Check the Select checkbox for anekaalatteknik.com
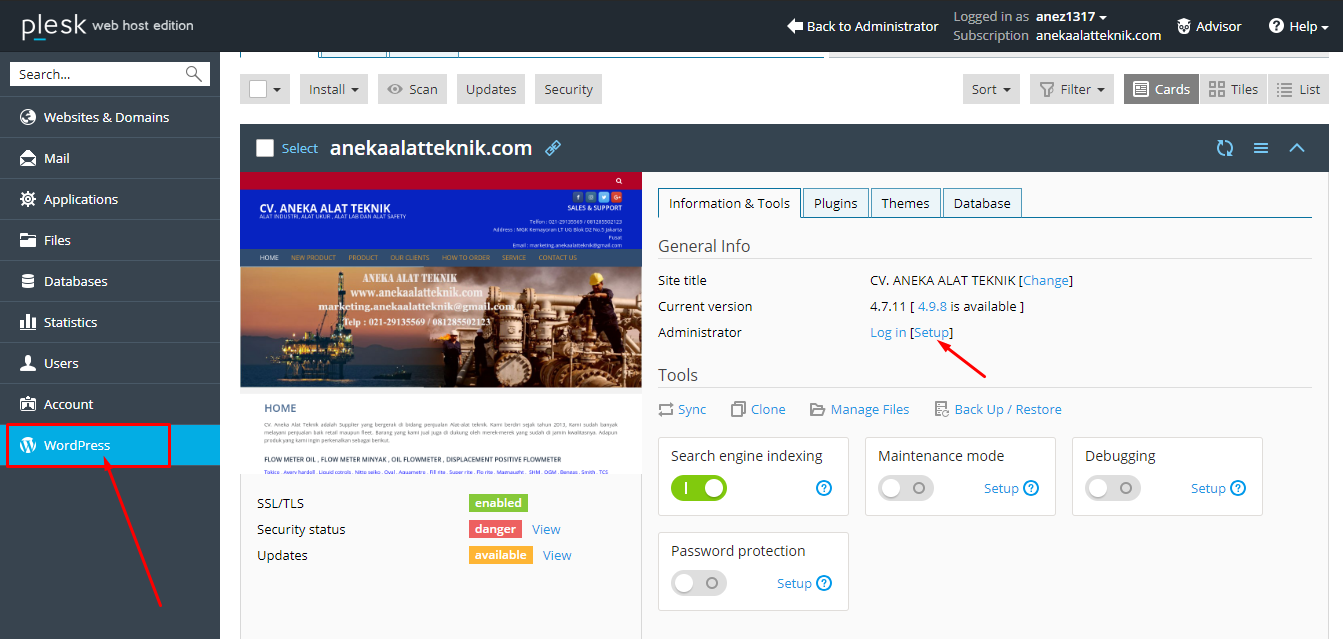1343x639 pixels. (265, 148)
